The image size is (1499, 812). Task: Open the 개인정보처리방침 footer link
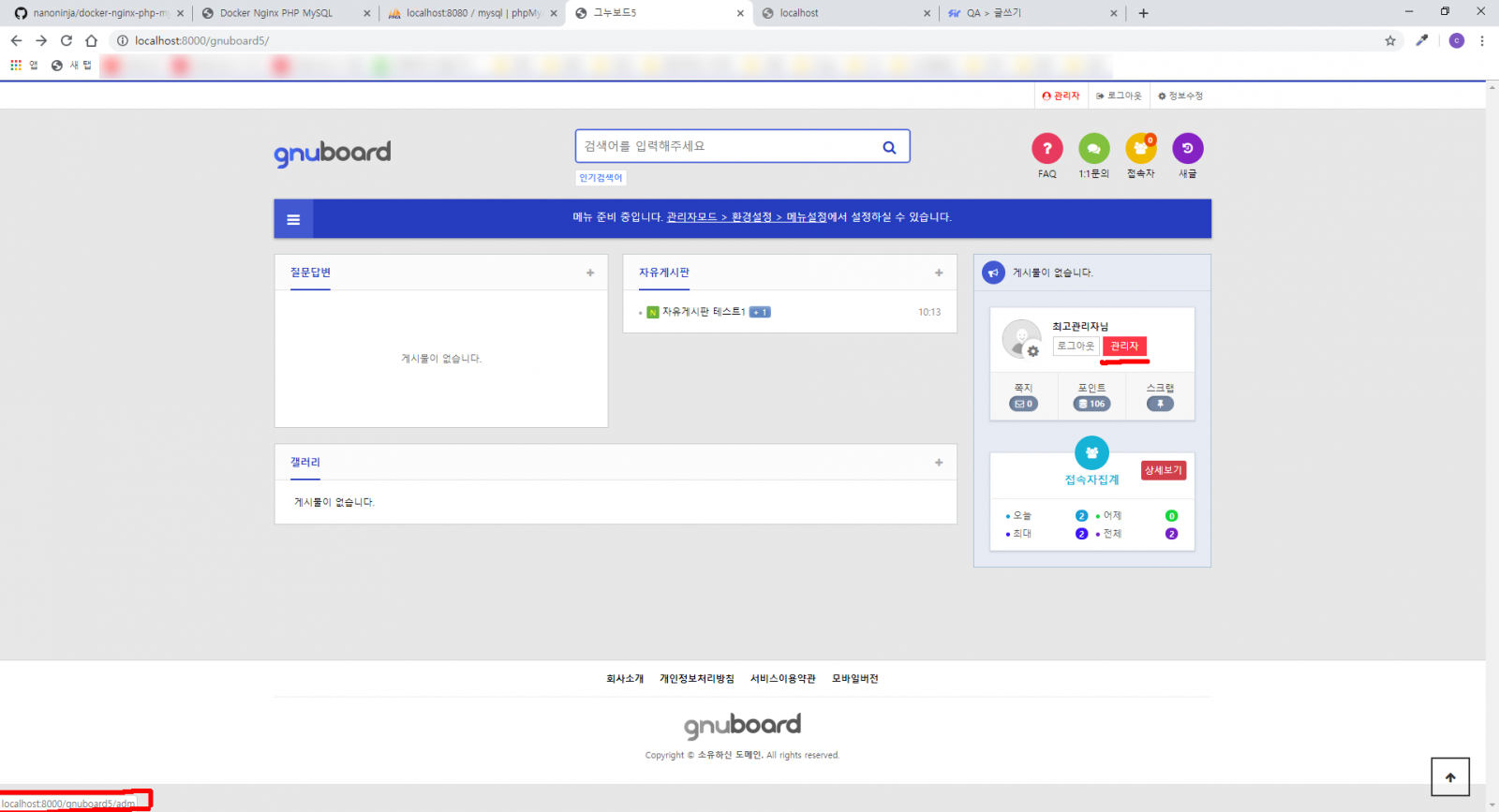pyautogui.click(x=697, y=679)
